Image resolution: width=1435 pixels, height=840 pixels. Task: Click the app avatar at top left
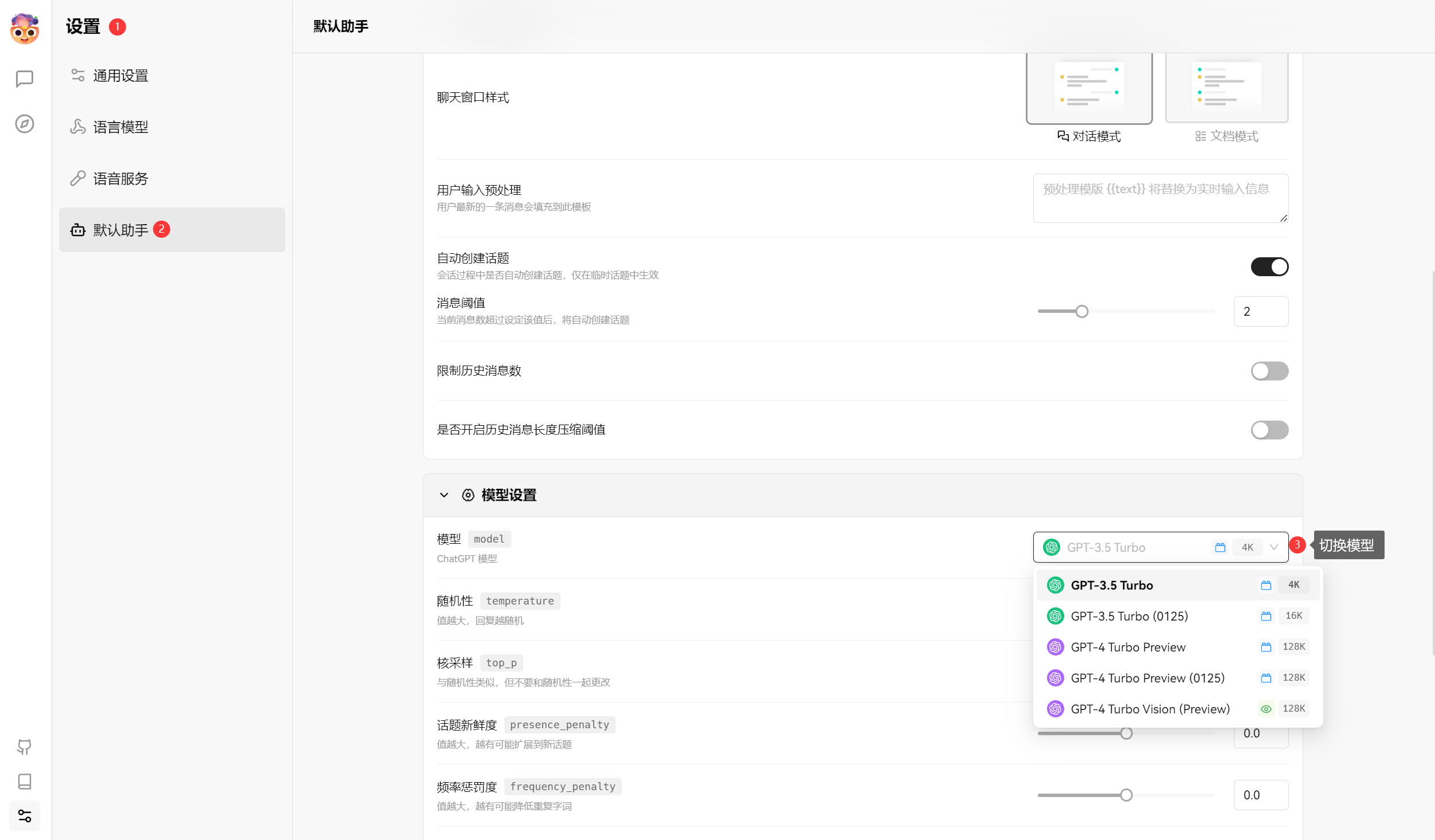tap(24, 29)
